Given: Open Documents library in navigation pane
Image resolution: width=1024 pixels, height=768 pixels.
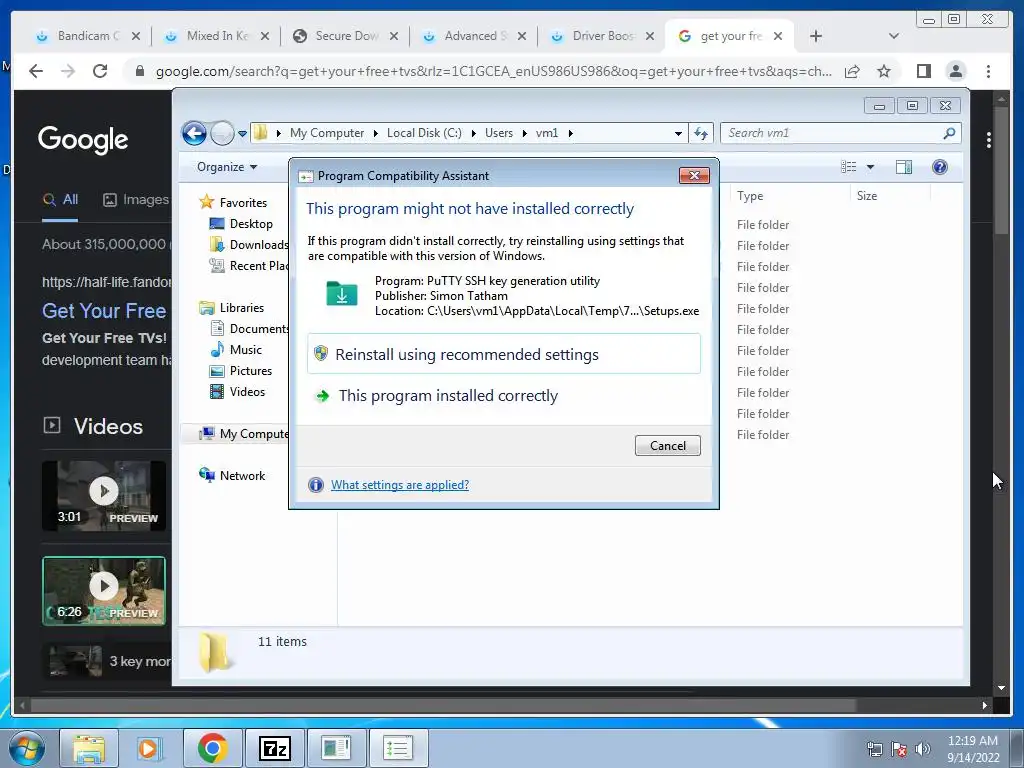Looking at the screenshot, I should pos(249,328).
